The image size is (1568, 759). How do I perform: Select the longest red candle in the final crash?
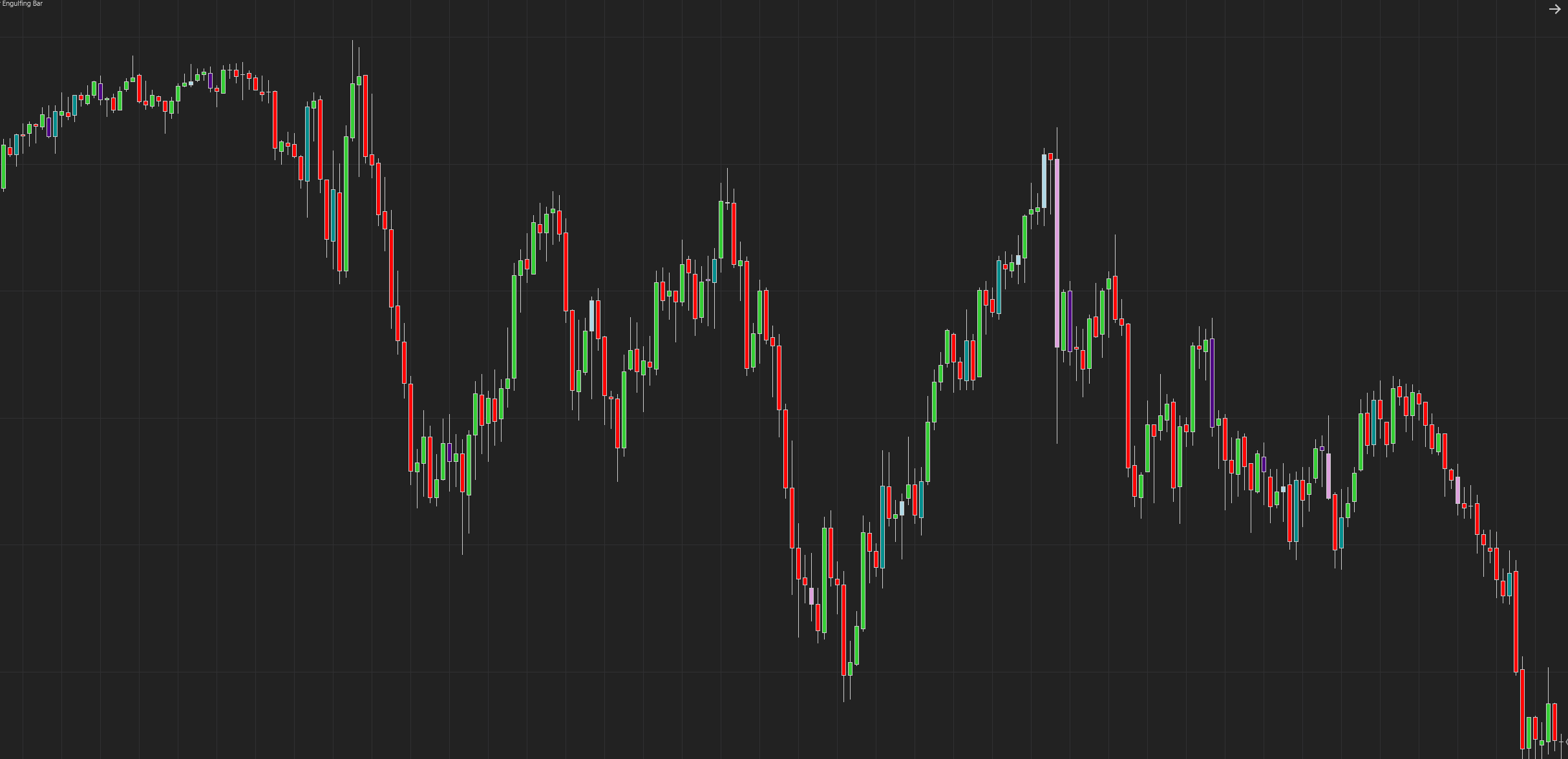click(x=1516, y=621)
